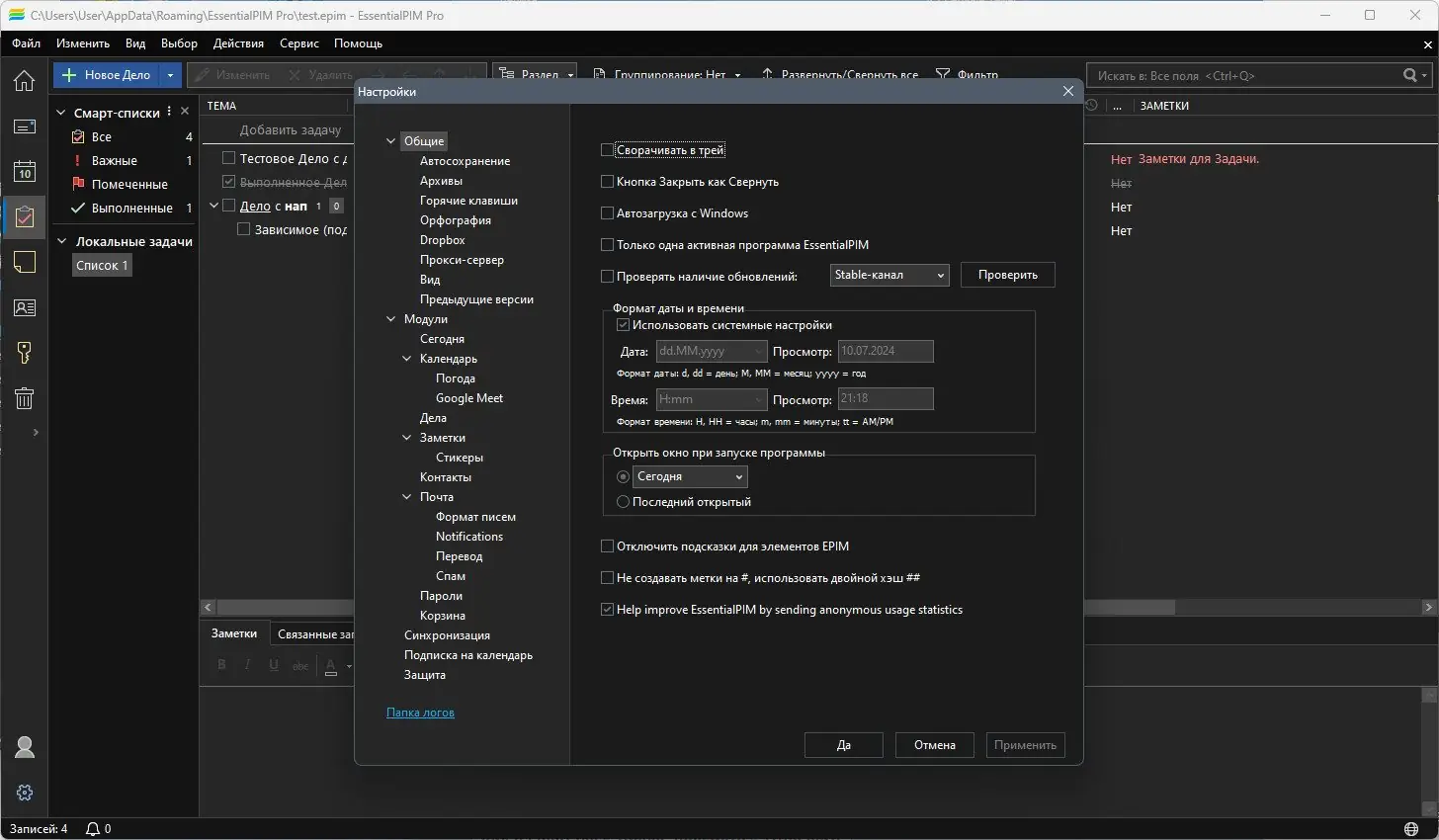The height and width of the screenshot is (840, 1439).
Task: Enable Автозагрузка с Windows
Action: click(607, 213)
